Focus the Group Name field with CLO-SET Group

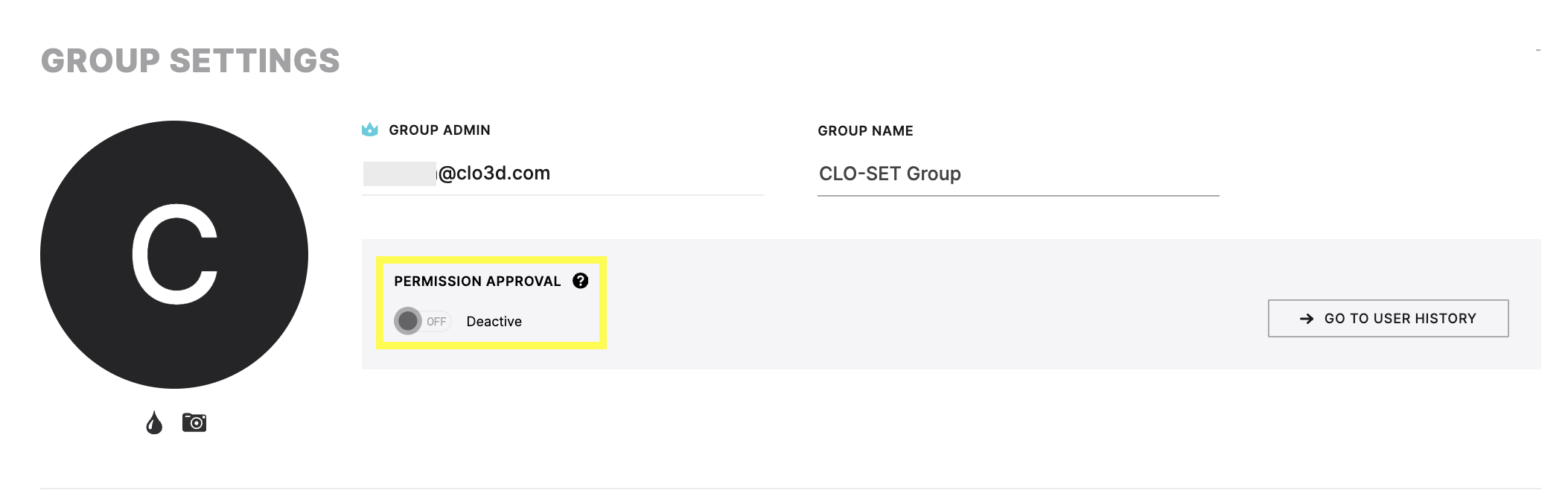[1018, 174]
